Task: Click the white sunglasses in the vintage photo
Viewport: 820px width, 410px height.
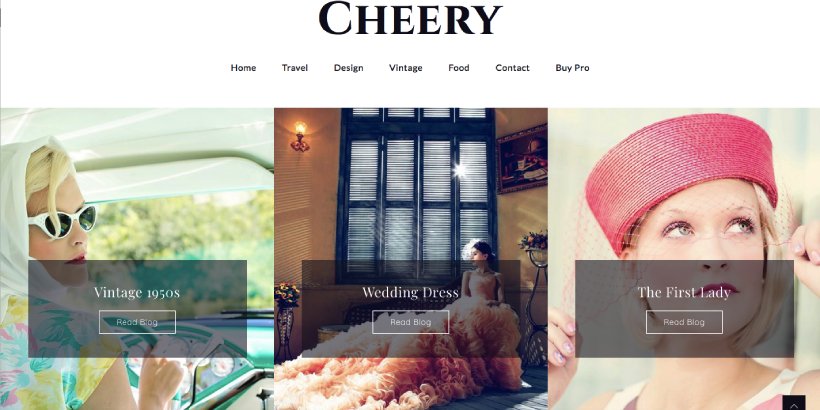Action: pos(63,221)
